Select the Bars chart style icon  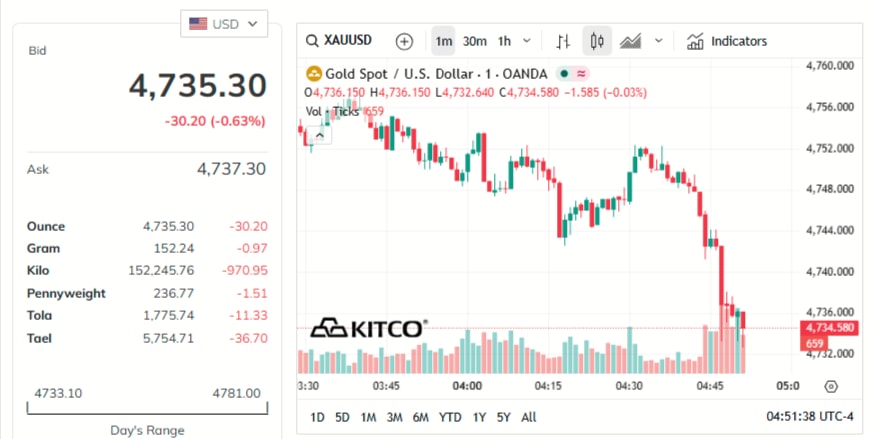pyautogui.click(x=563, y=41)
